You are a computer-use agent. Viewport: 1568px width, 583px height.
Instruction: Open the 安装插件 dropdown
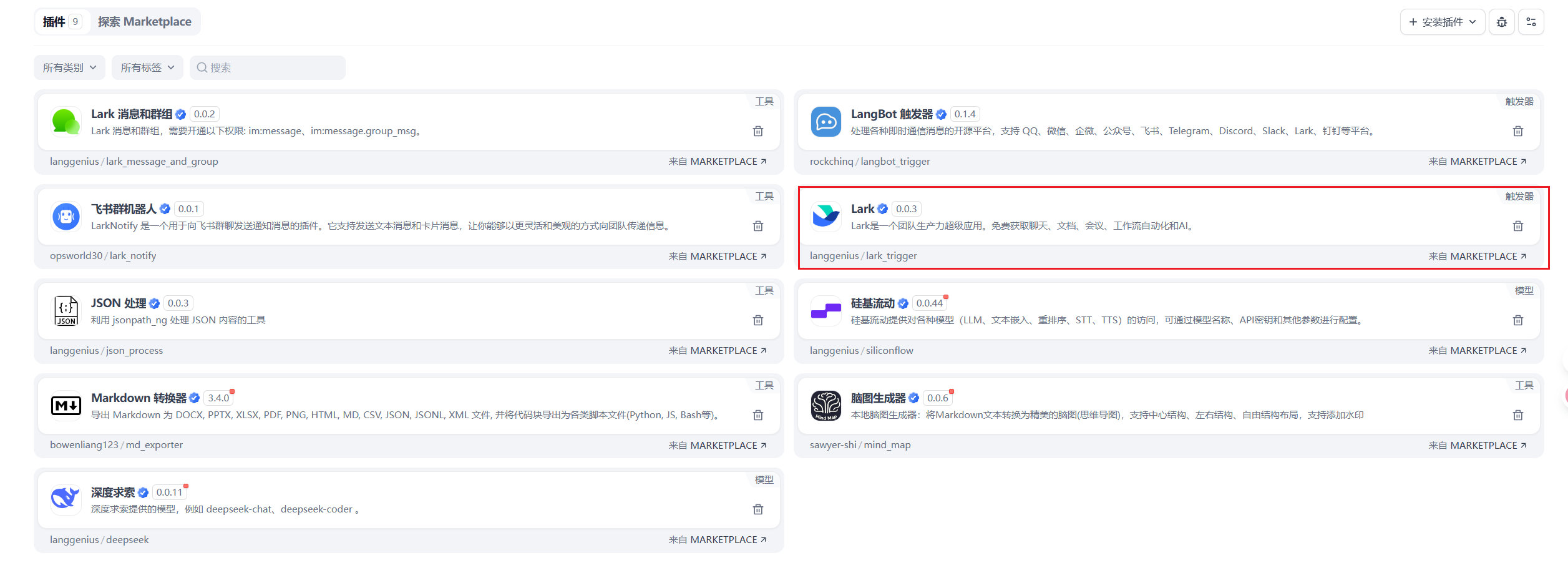point(1442,22)
